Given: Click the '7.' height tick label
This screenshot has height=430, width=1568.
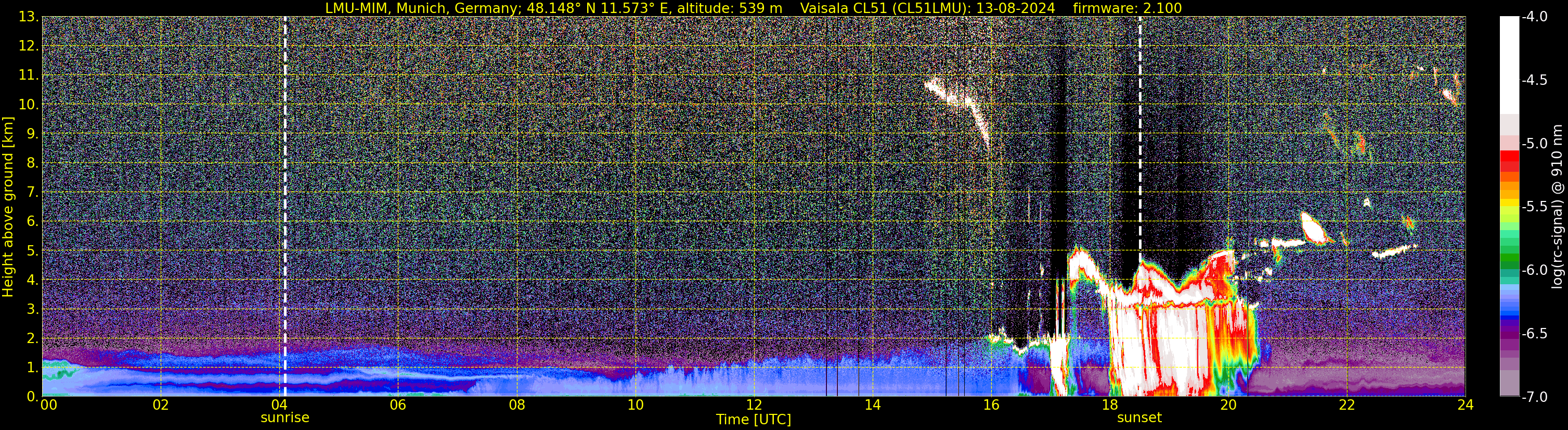Looking at the screenshot, I should (x=32, y=192).
